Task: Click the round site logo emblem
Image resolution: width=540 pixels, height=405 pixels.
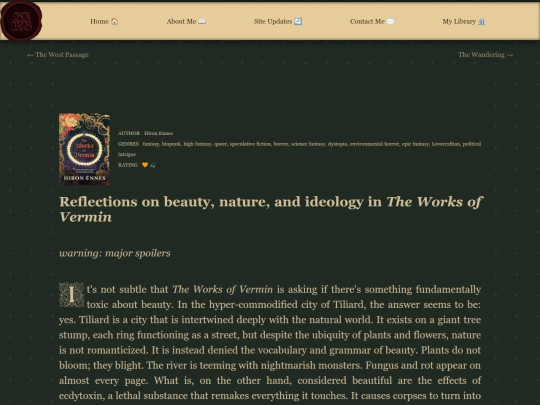Action: pyautogui.click(x=21, y=21)
